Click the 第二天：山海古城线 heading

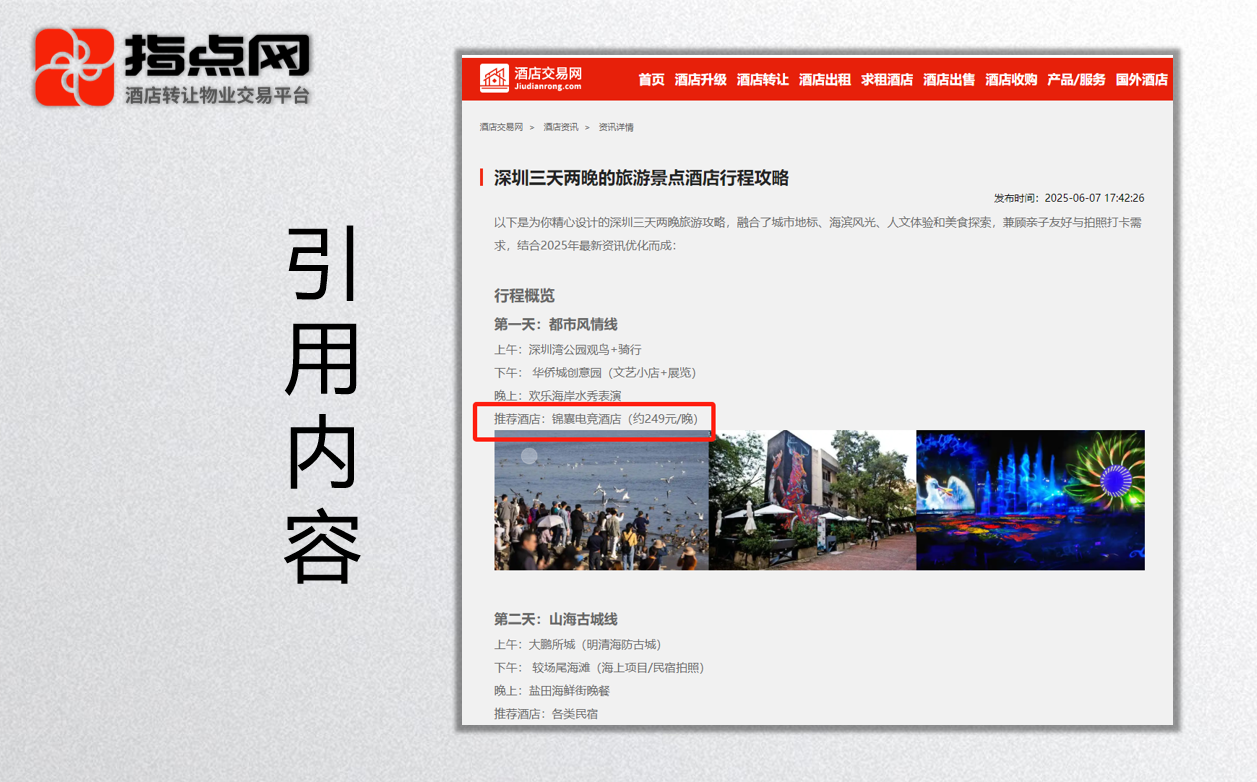click(x=556, y=620)
